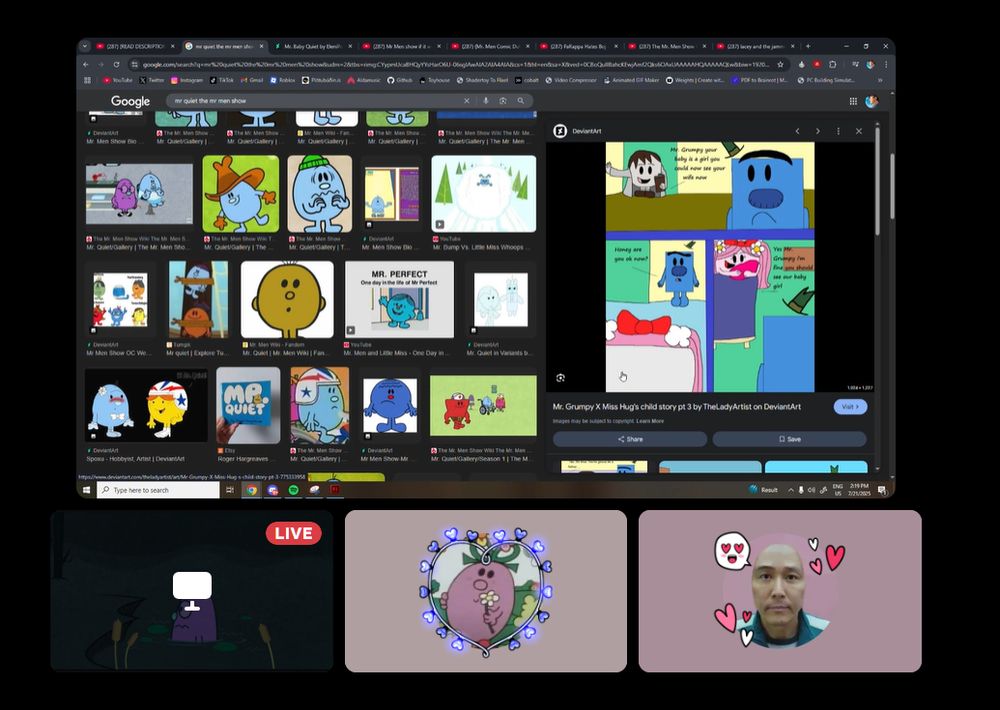Switch to the Mr. Men Comic Dub tab
This screenshot has height=710, width=1000.
(490, 47)
